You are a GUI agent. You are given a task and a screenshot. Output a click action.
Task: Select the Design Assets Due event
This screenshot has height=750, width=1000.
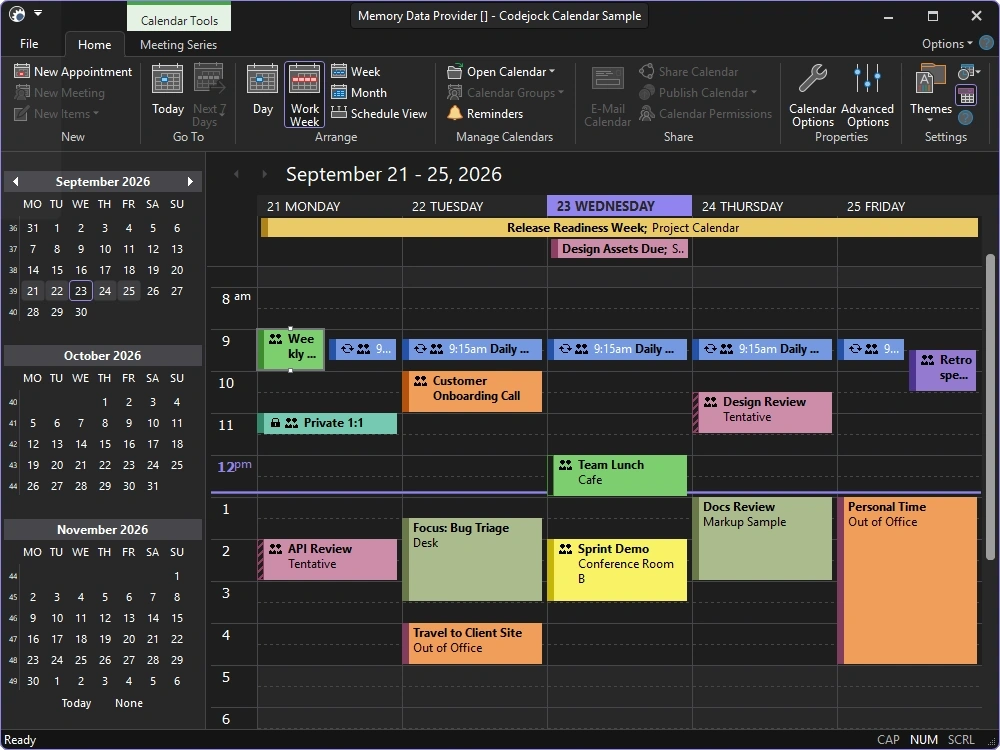click(619, 249)
